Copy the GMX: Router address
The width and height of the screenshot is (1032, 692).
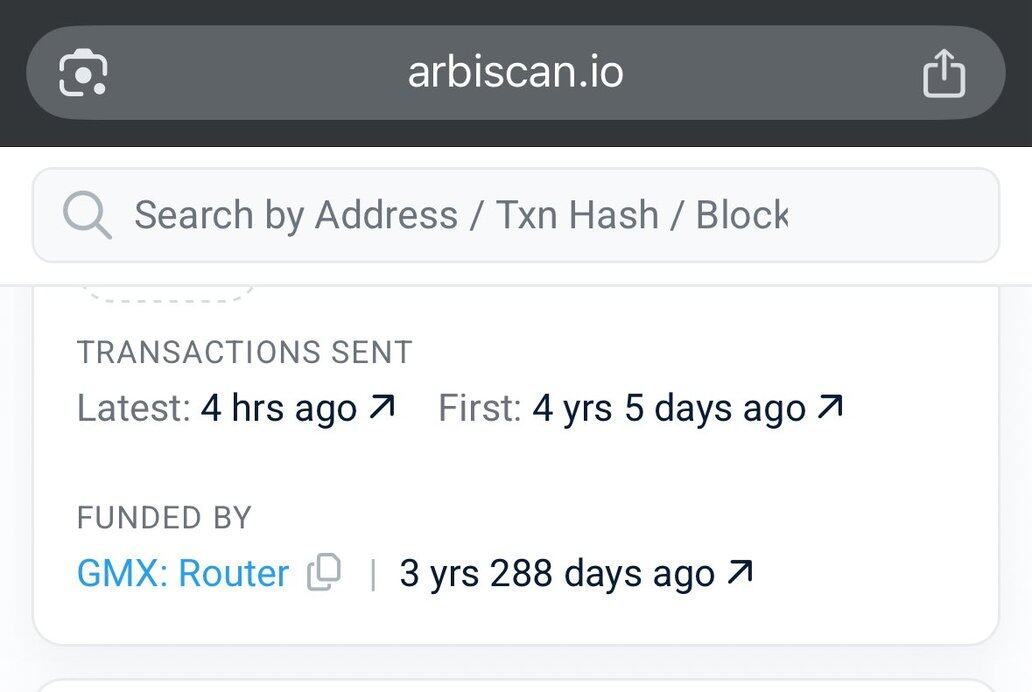click(324, 572)
